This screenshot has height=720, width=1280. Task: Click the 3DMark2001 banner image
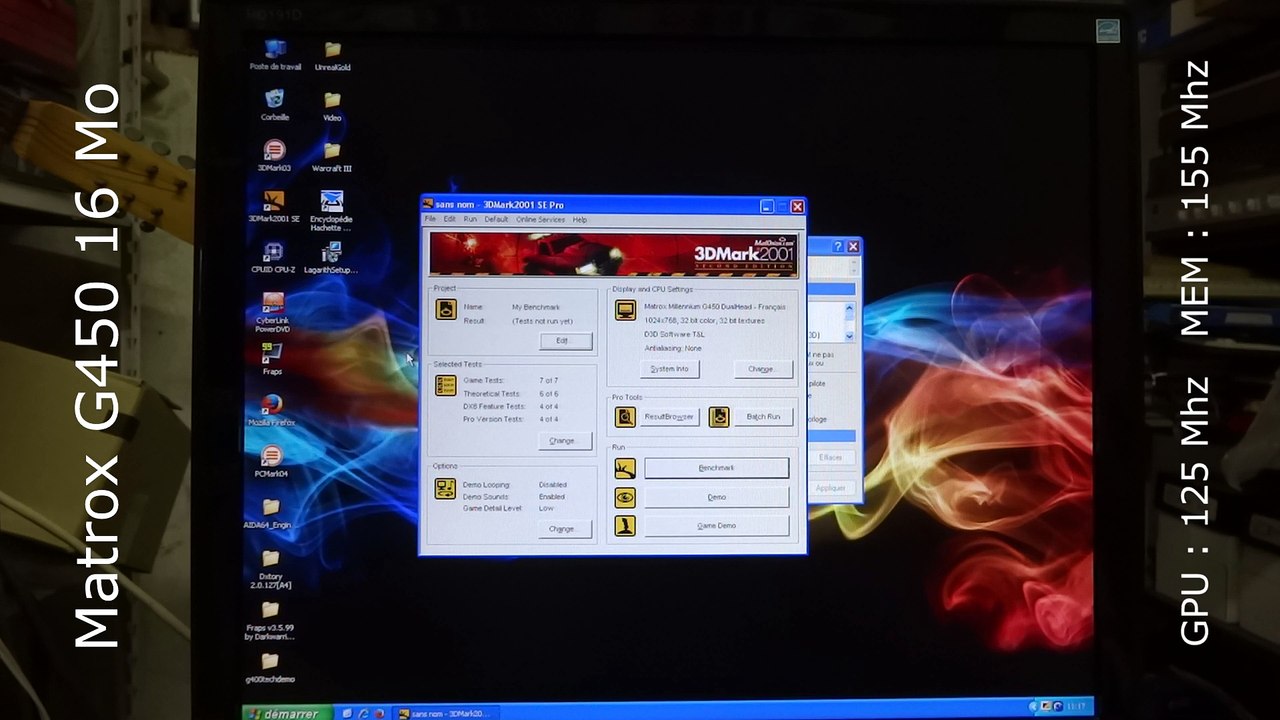614,254
